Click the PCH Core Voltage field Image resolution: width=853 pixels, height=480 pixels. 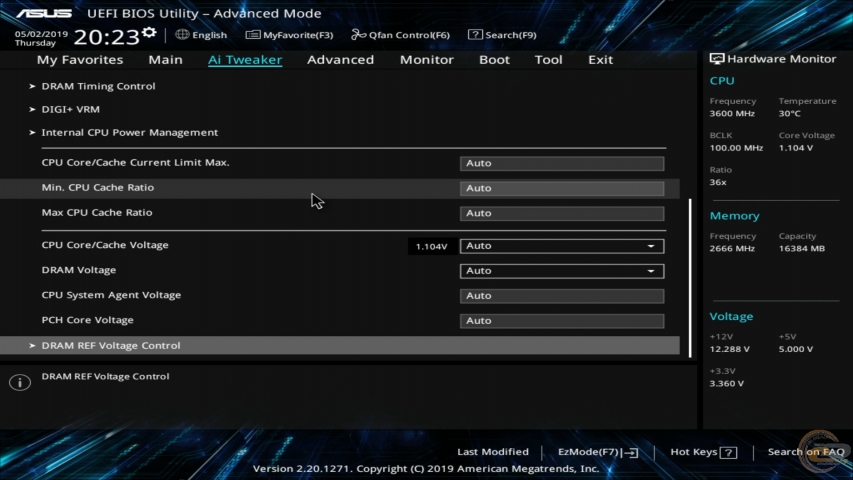(x=562, y=321)
